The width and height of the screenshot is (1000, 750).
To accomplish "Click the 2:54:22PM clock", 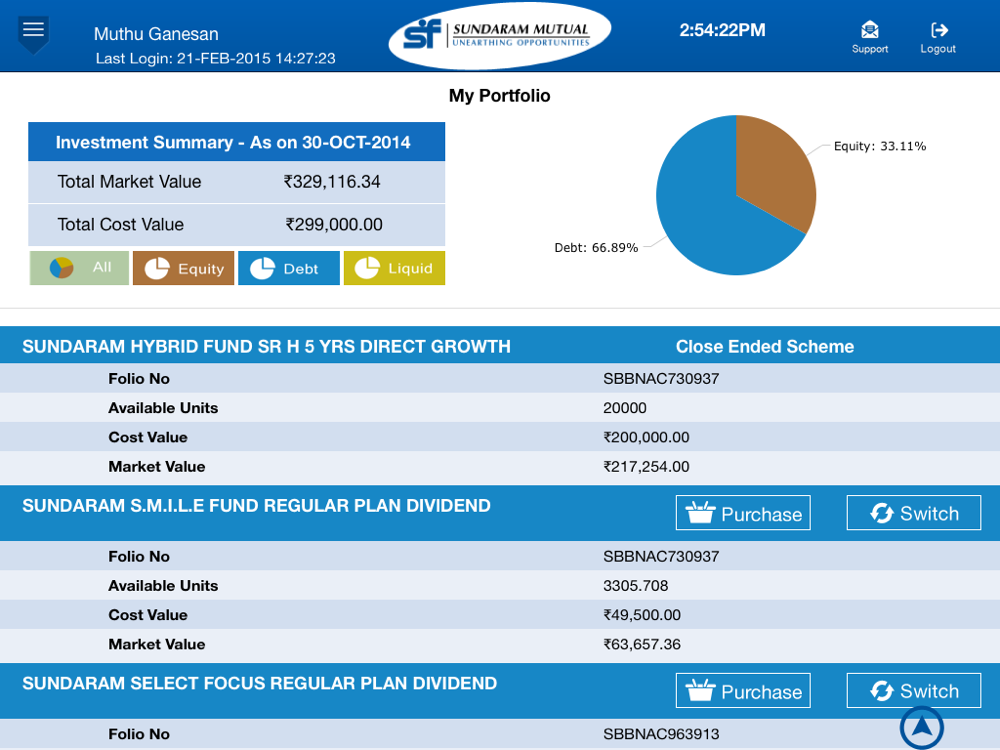I will coord(722,30).
